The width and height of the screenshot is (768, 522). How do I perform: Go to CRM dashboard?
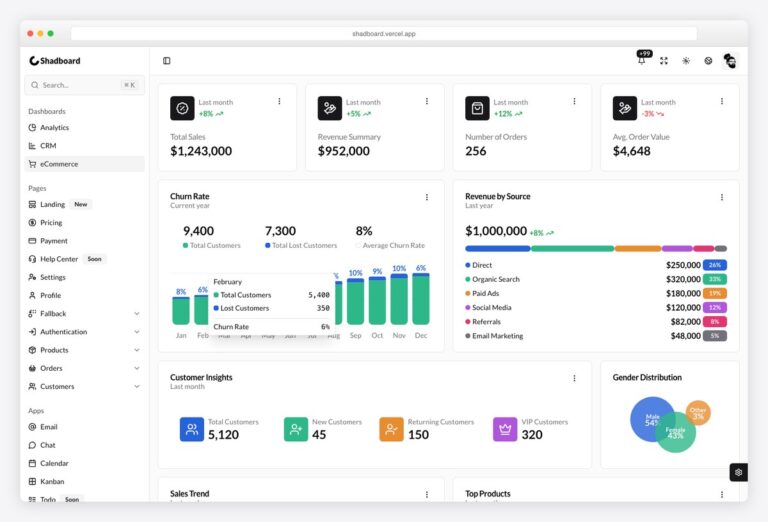[x=84, y=145]
